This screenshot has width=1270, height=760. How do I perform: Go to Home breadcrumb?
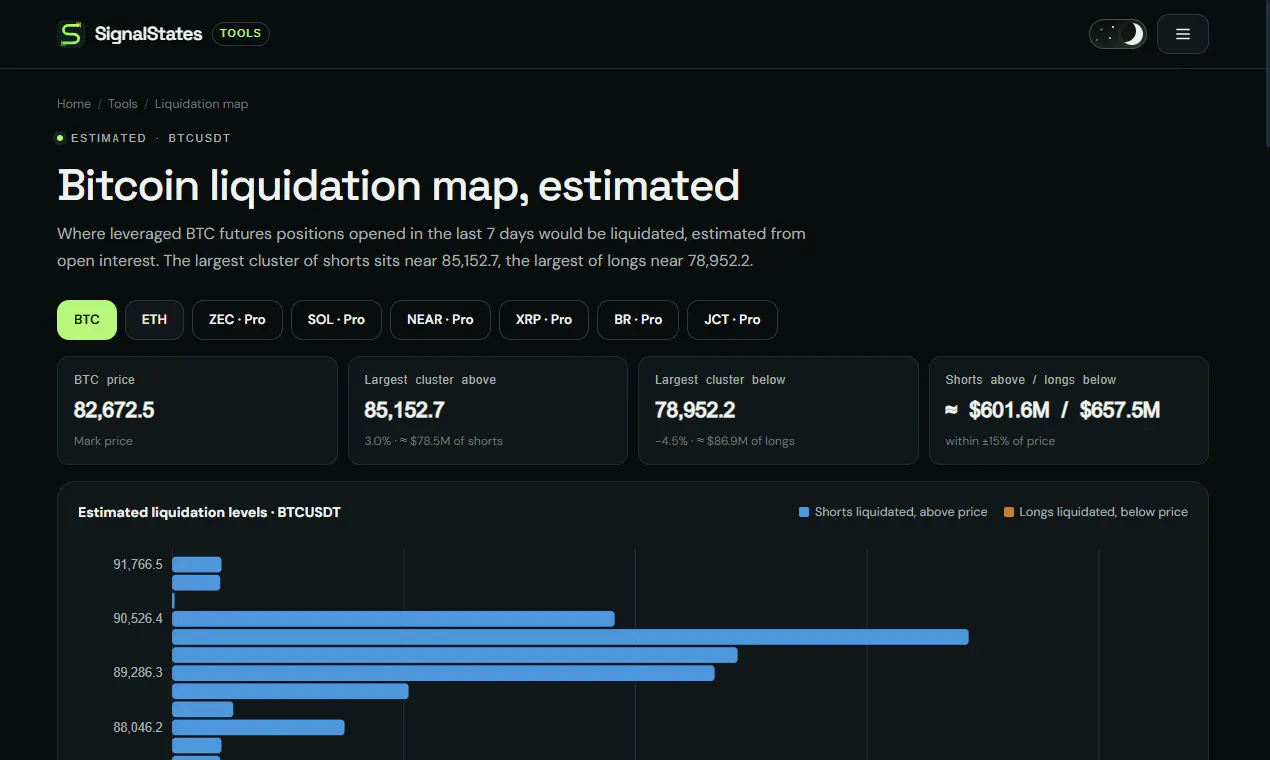tap(74, 104)
